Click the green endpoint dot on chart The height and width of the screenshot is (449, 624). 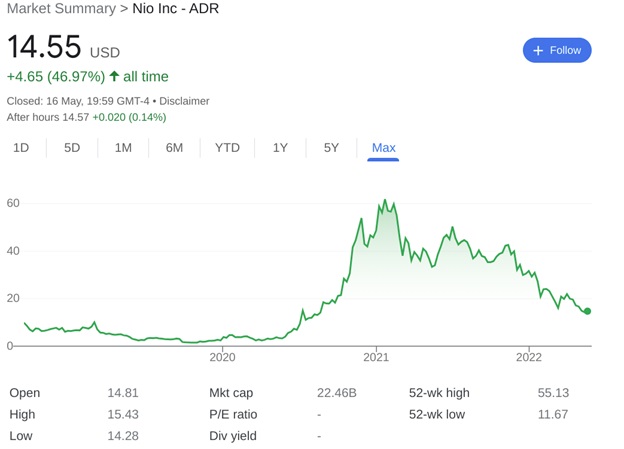coord(587,311)
